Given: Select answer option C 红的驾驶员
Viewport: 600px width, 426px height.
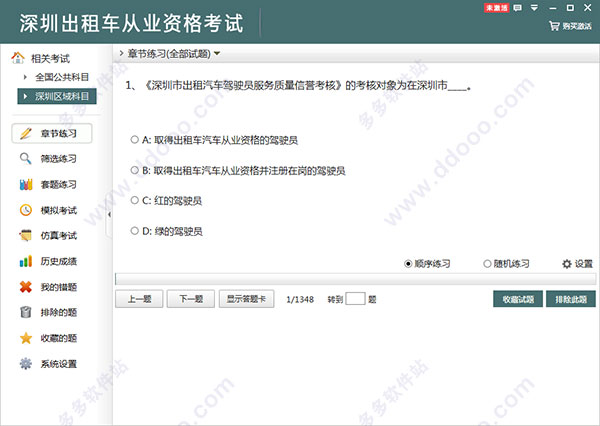Looking at the screenshot, I should click(166, 201).
